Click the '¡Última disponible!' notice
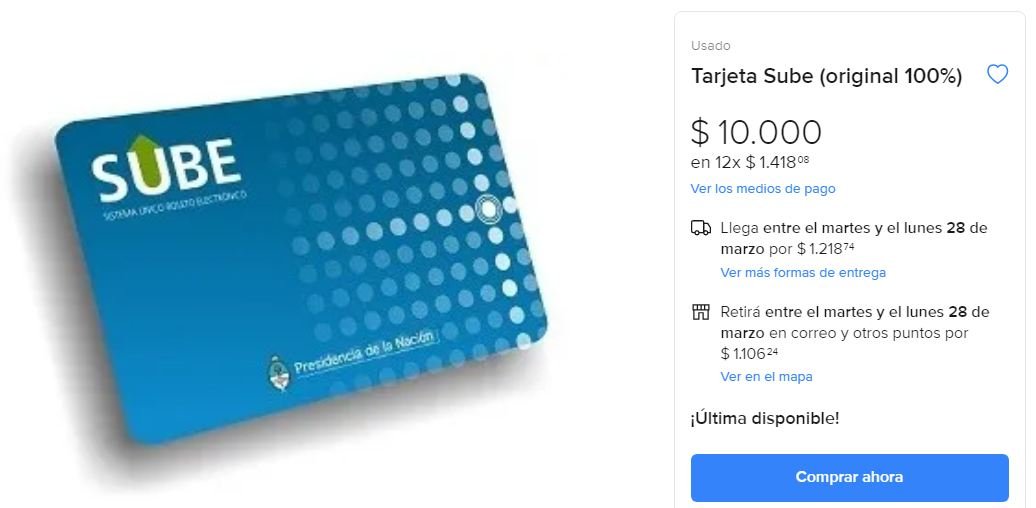Viewport: 1036px width, 508px height. [765, 418]
